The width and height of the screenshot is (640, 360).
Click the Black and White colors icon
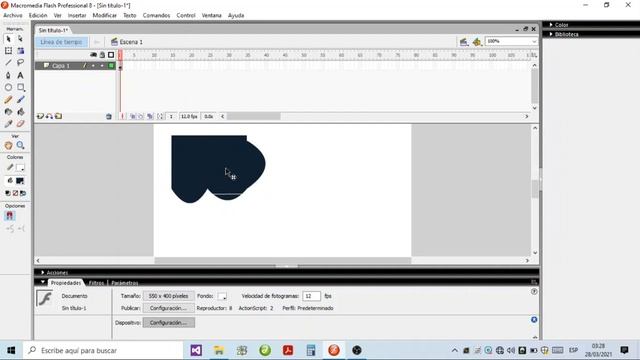tap(8, 193)
